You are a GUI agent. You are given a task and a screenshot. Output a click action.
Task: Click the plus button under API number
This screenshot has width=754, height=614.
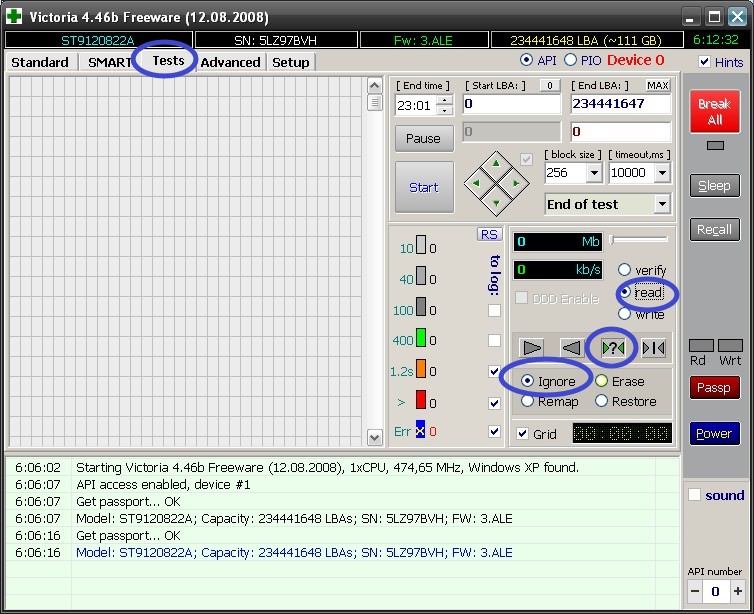click(x=738, y=592)
